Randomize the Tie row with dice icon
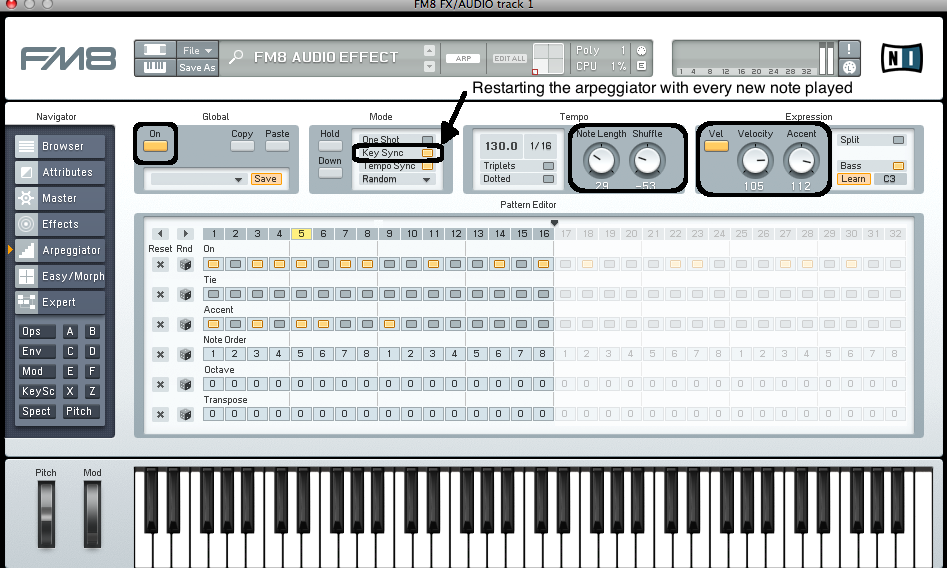The height and width of the screenshot is (568, 947). (x=185, y=294)
